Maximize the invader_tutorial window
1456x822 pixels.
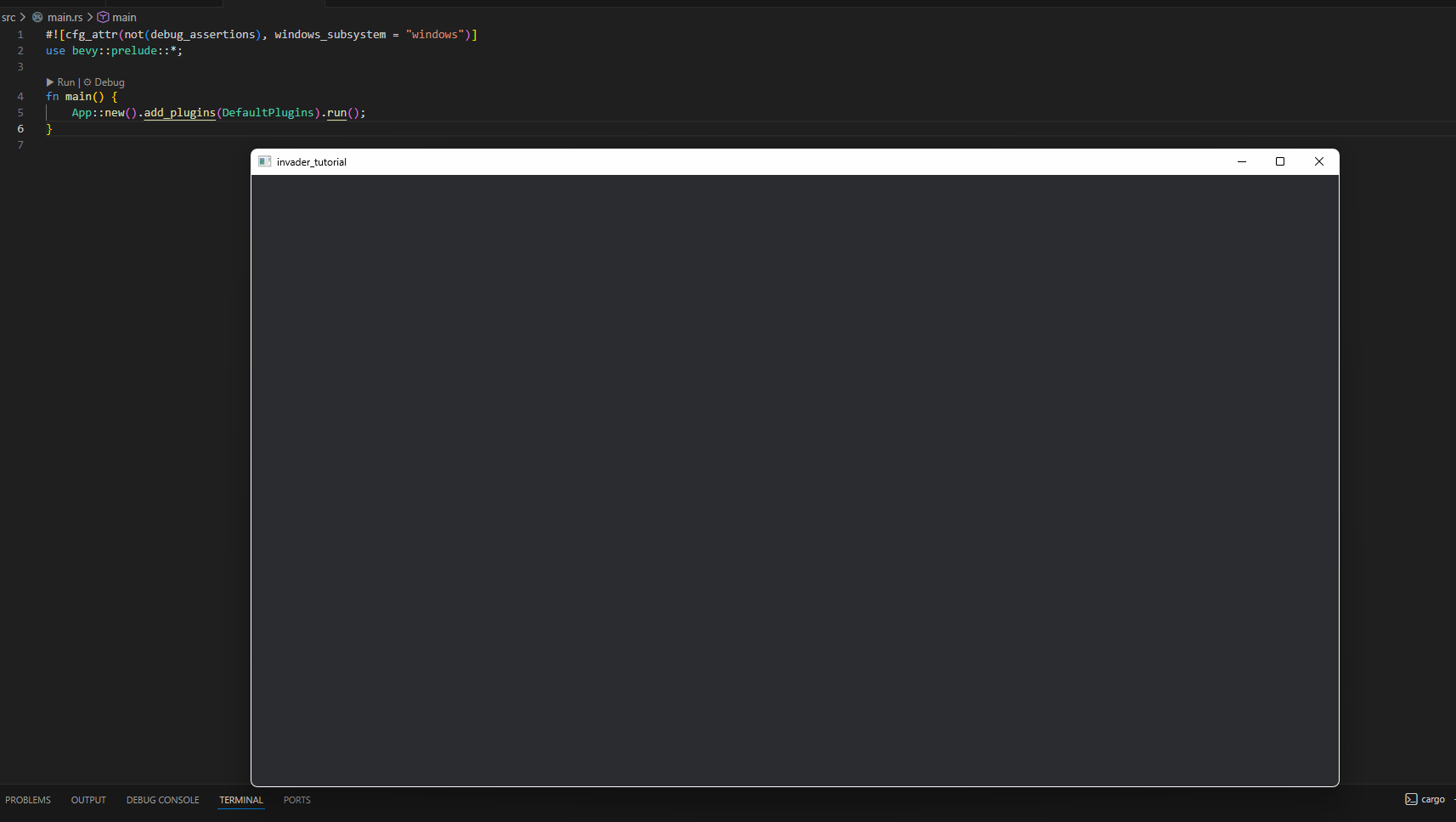tap(1279, 161)
